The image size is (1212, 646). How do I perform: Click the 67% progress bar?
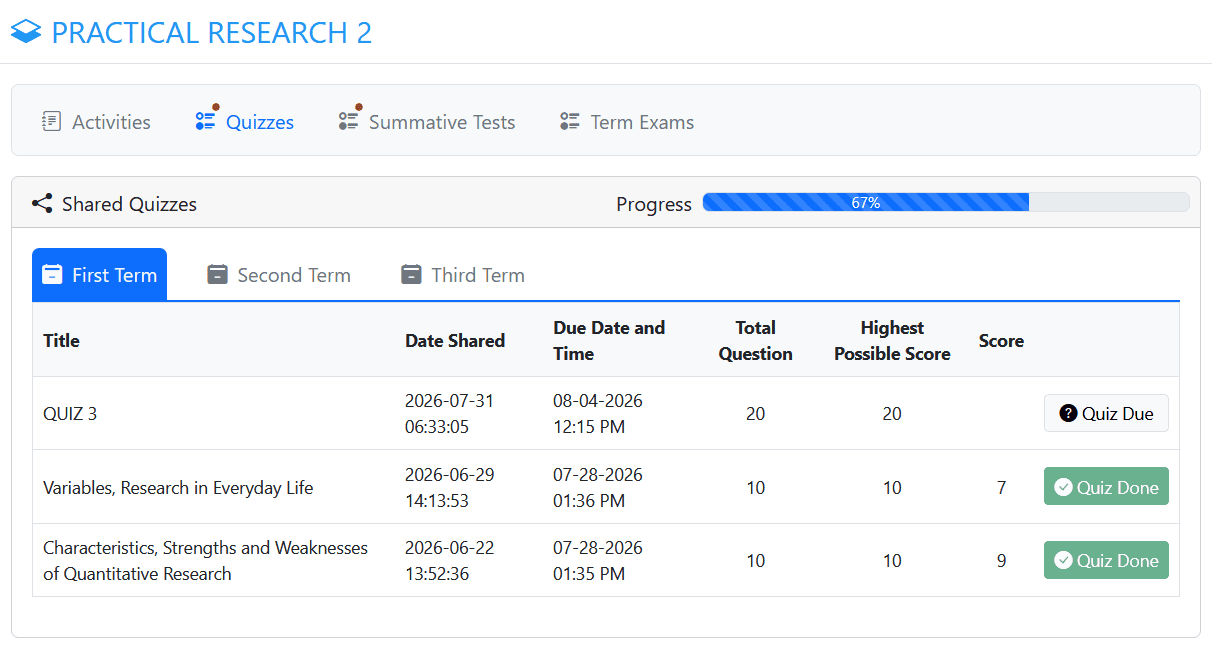point(946,202)
